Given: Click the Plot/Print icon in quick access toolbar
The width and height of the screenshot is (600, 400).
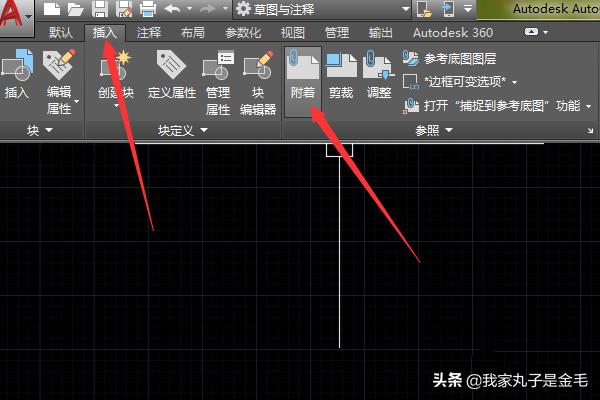Looking at the screenshot, I should [x=148, y=9].
